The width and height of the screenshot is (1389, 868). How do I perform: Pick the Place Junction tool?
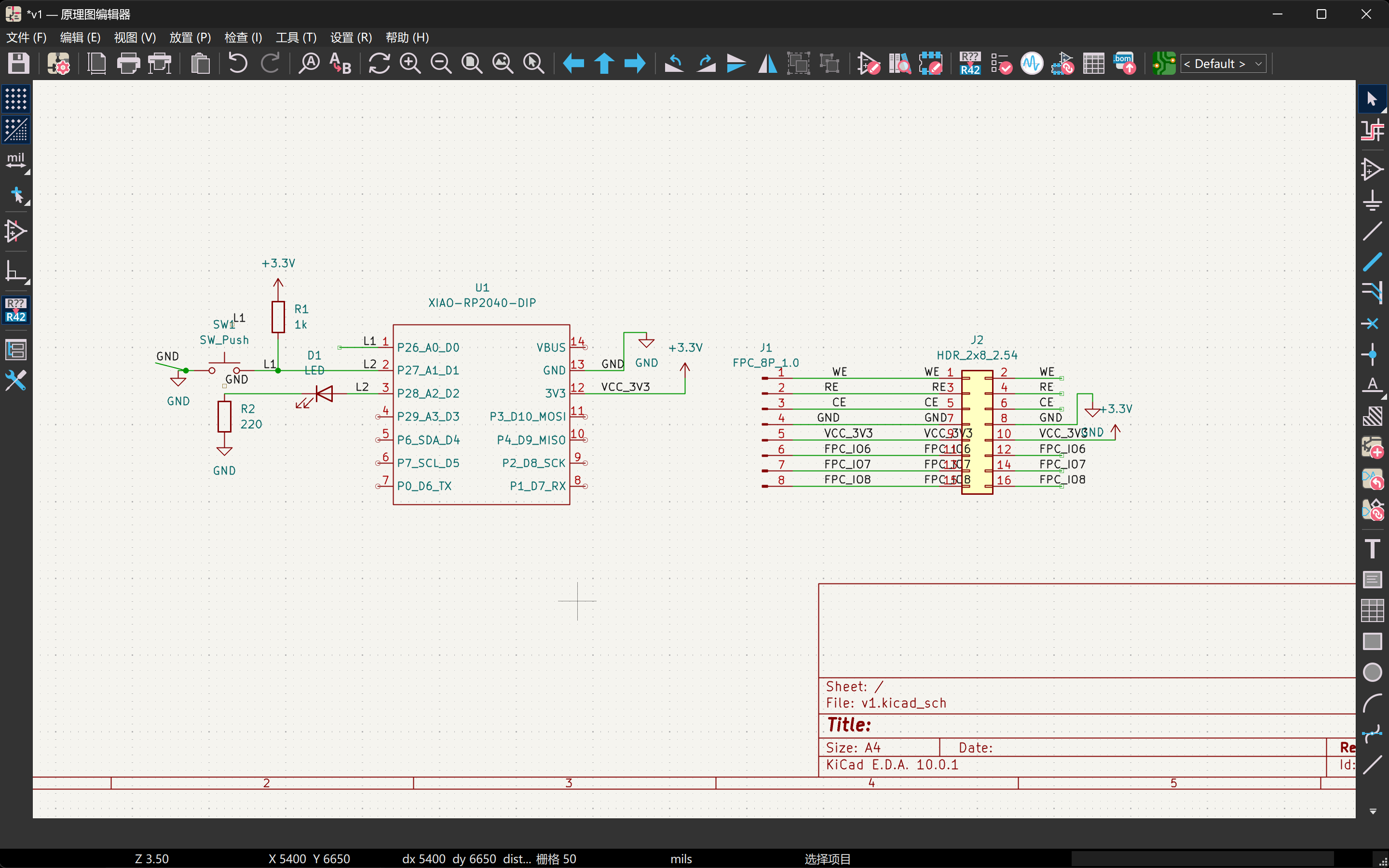point(1372,355)
